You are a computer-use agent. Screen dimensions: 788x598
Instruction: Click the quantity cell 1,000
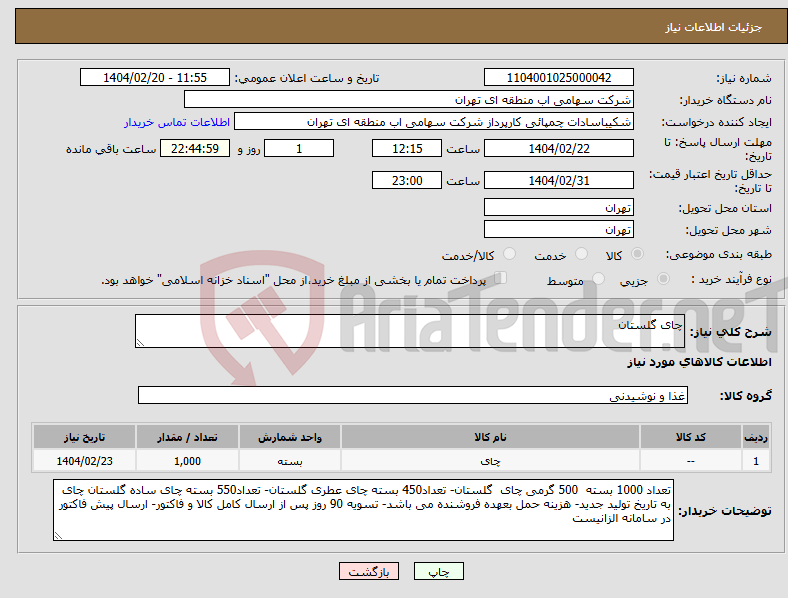click(x=187, y=461)
